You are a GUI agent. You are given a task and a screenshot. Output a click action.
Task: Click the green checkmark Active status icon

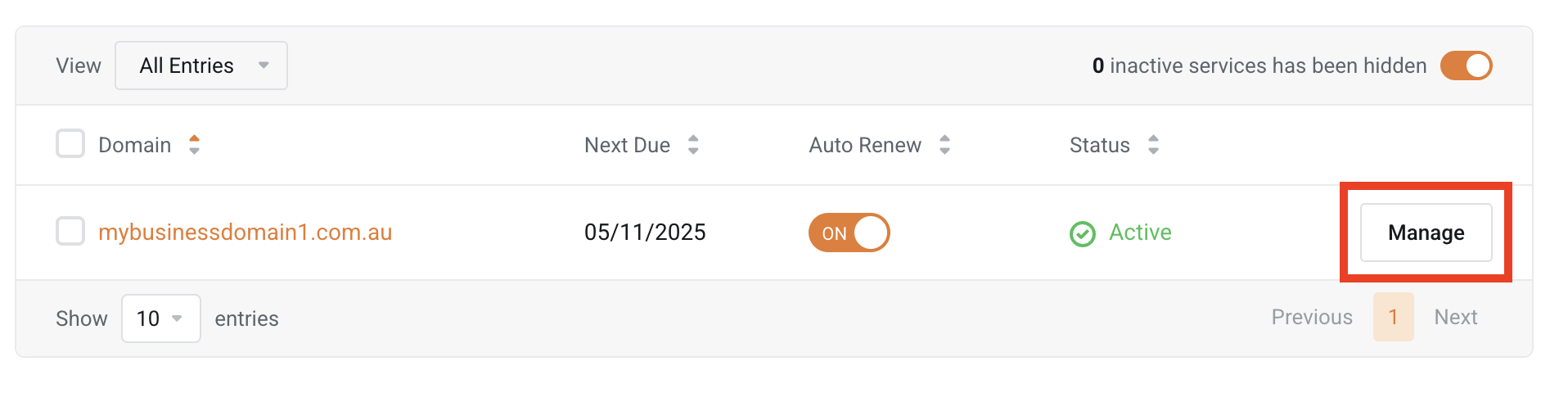1082,234
